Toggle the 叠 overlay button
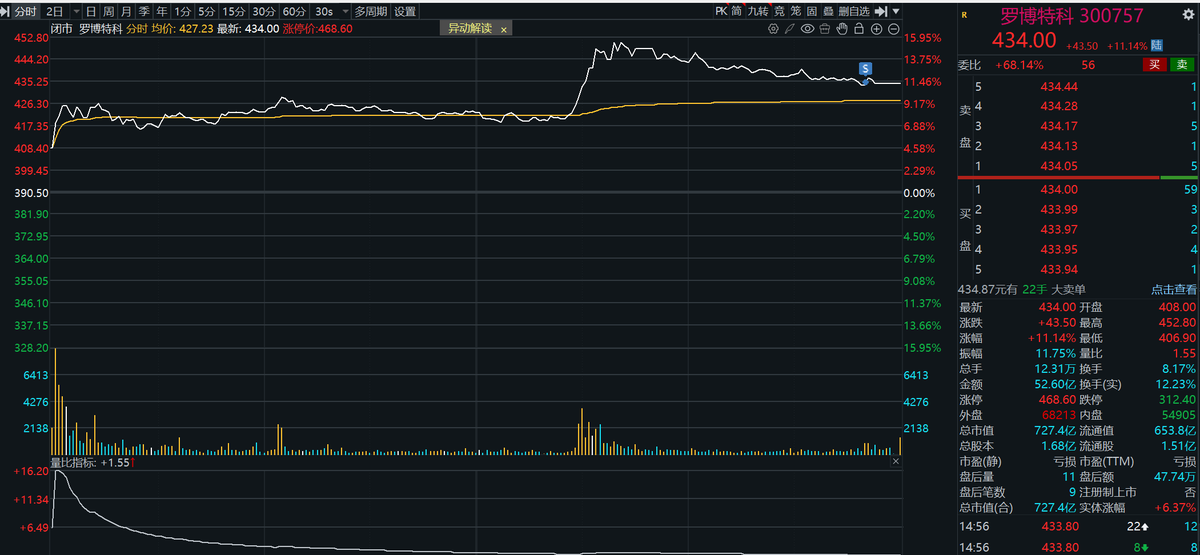This screenshot has height=555, width=1200. tap(828, 11)
